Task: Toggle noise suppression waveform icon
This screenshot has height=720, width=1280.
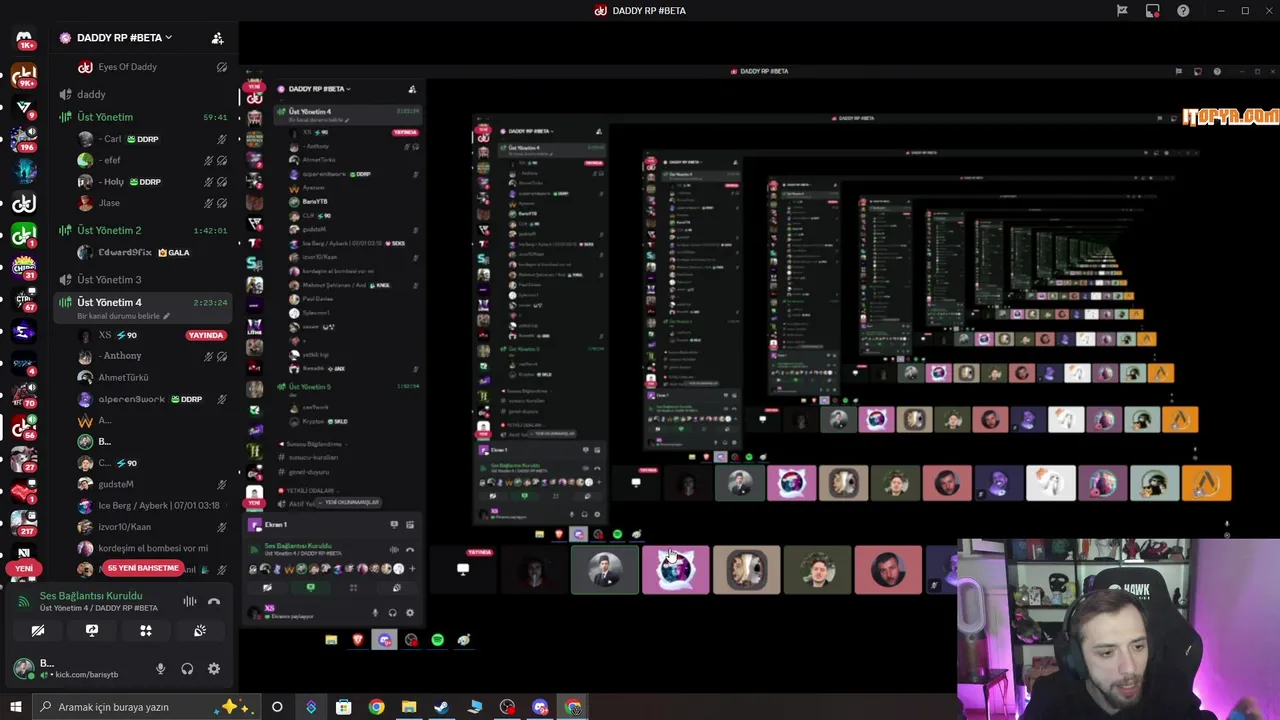Action: click(x=189, y=601)
